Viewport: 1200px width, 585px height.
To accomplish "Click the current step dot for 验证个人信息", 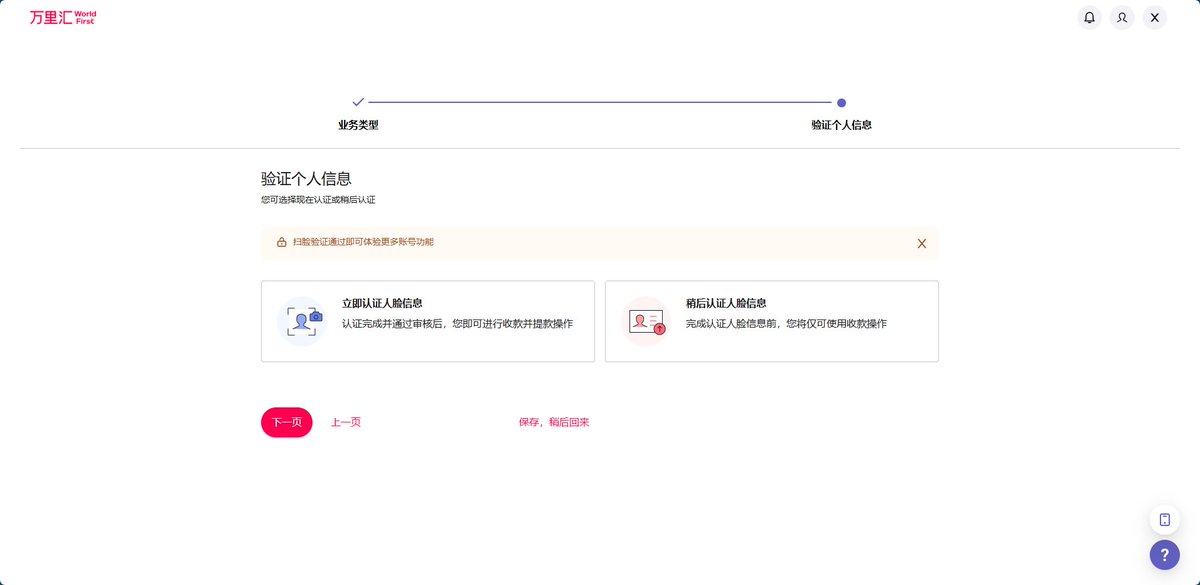I will pyautogui.click(x=841, y=102).
